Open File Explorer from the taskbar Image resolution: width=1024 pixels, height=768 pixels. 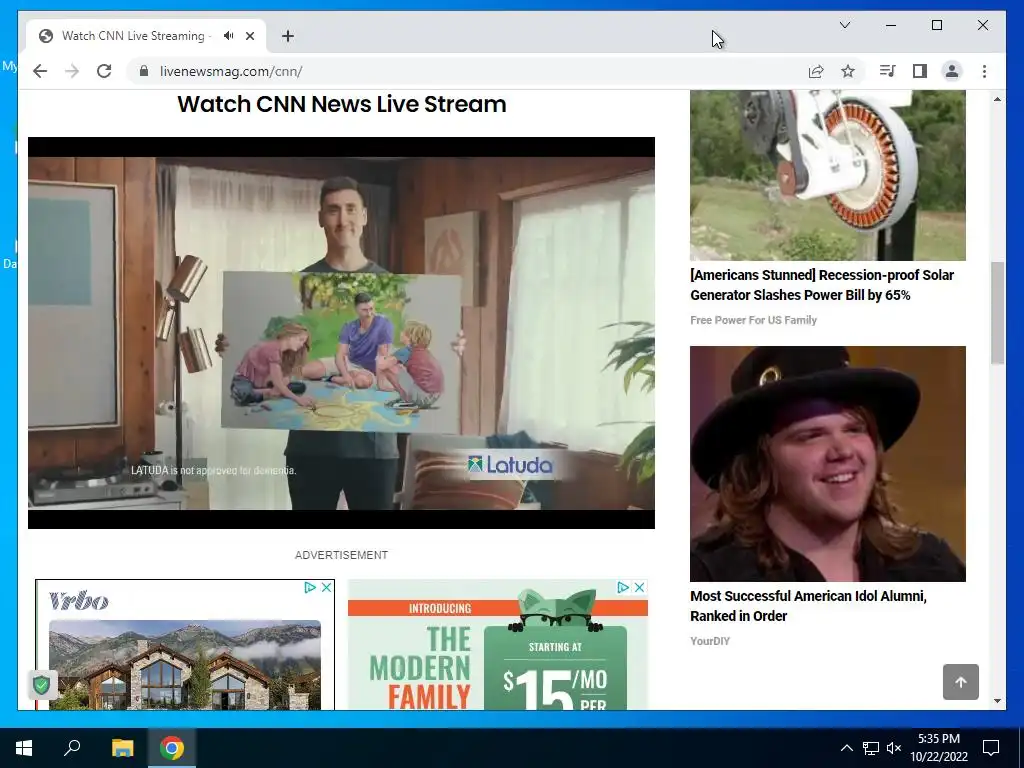point(122,748)
